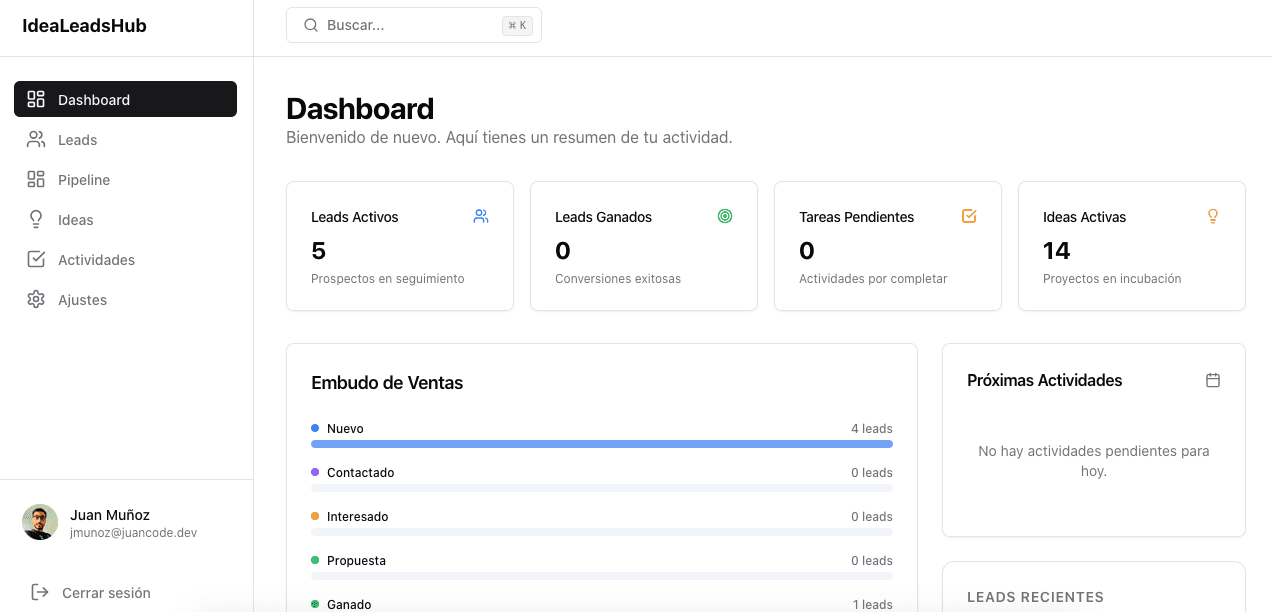Screen dimensions: 1272x612
Task: Click the IdeaLeadsHub logo title
Action: pyautogui.click(x=84, y=26)
